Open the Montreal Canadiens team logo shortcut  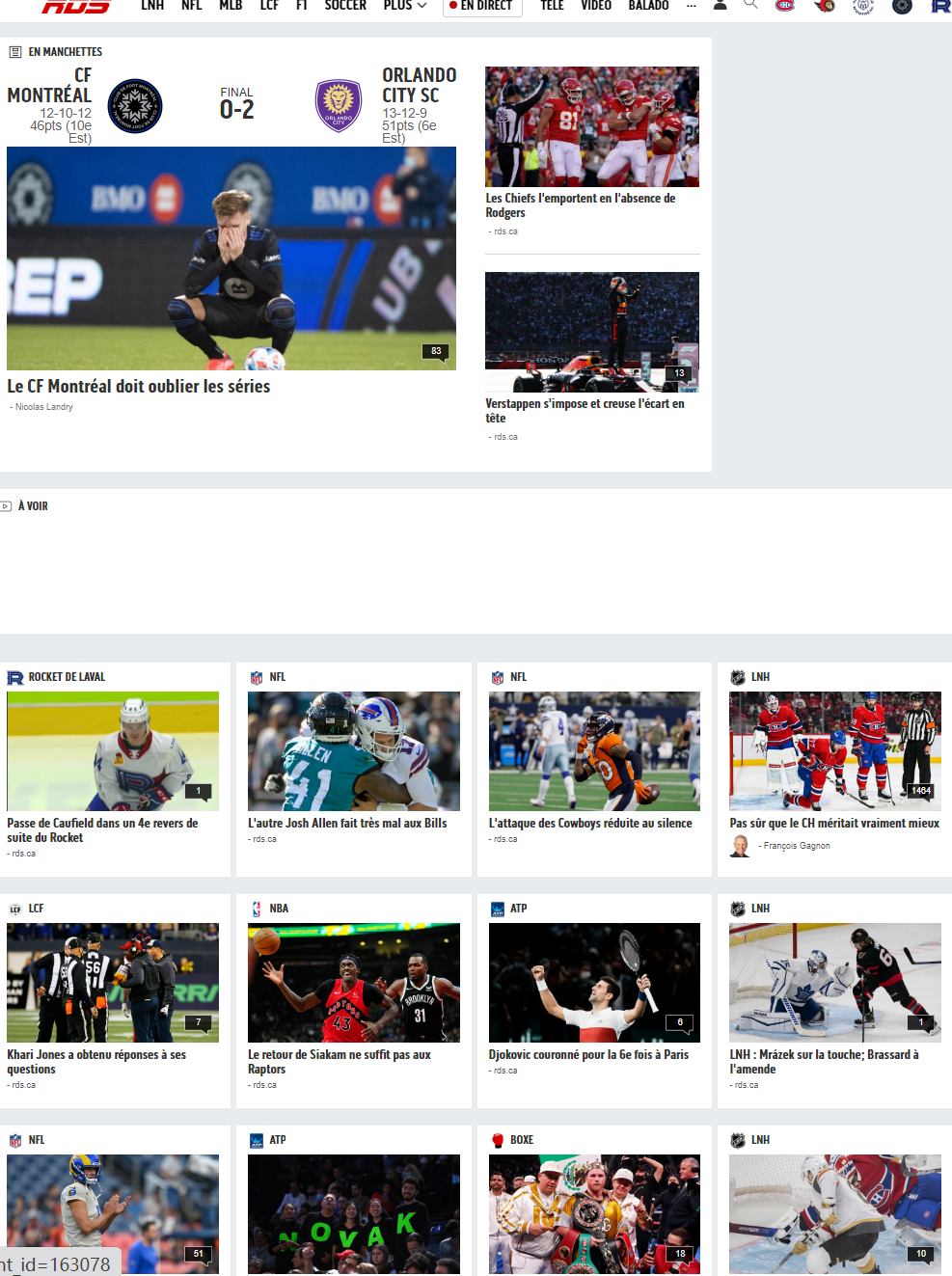[785, 5]
